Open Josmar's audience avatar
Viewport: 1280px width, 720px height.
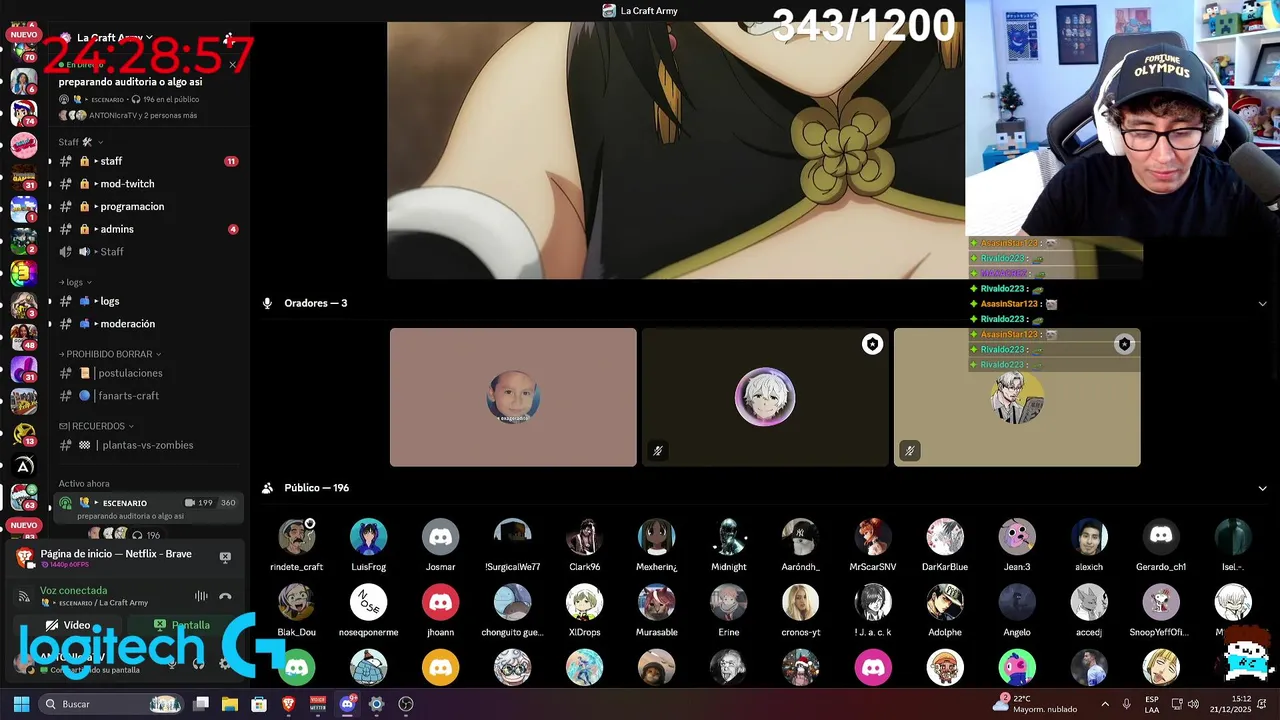click(x=440, y=537)
